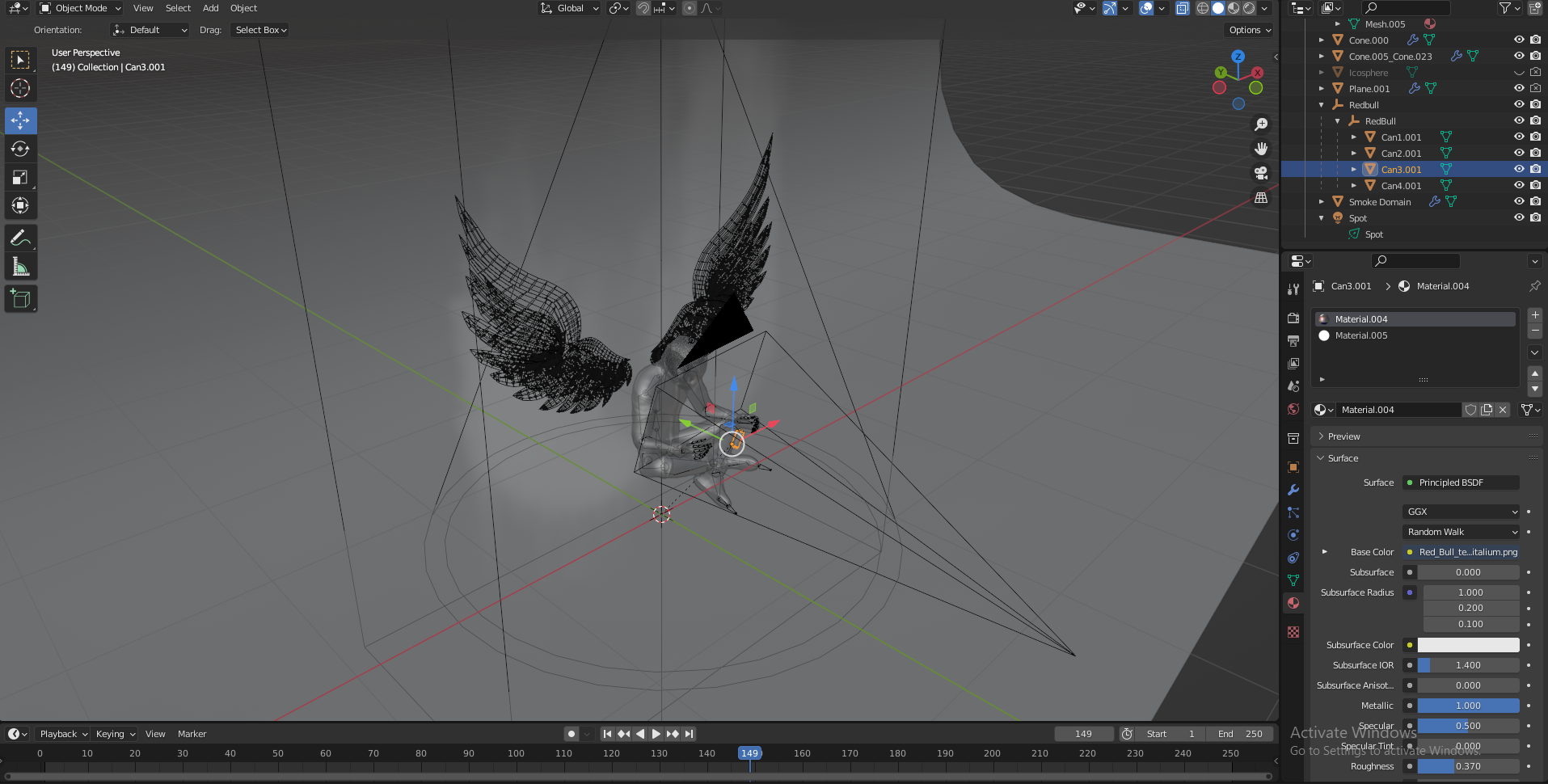Open the Scene properties tab
The height and width of the screenshot is (784, 1548).
(1293, 386)
